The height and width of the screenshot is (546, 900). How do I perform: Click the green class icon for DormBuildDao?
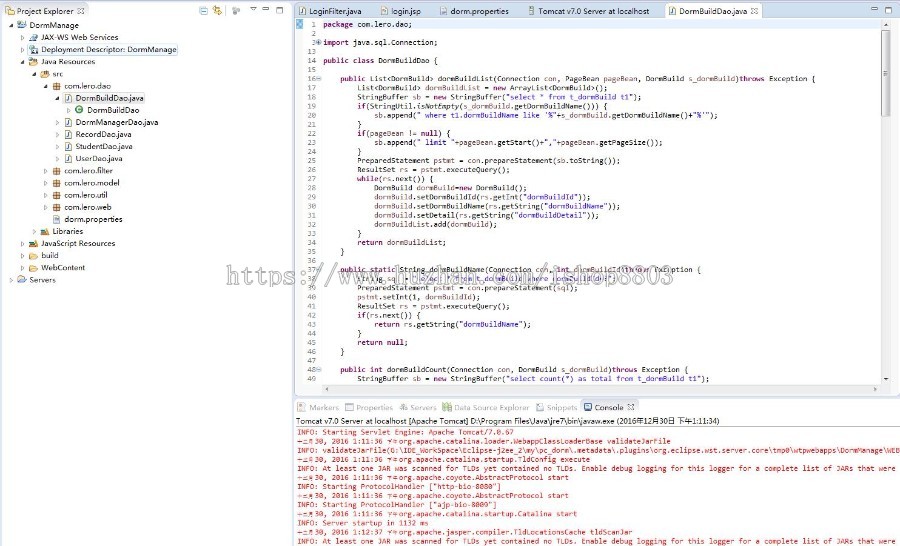point(79,110)
